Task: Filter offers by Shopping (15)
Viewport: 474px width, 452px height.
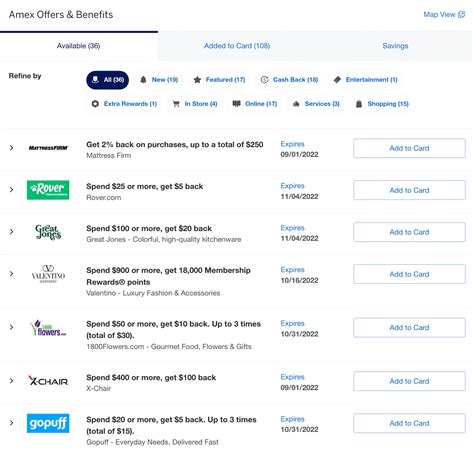Action: (382, 104)
